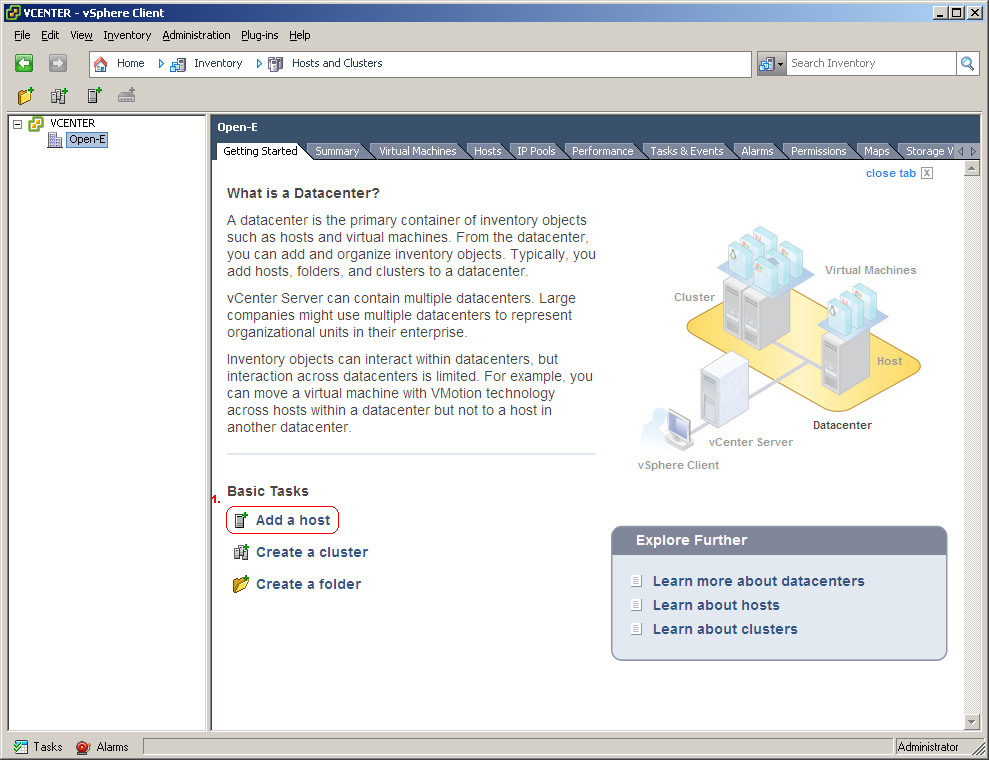The width and height of the screenshot is (989, 760).
Task: Click the vertical scrollbar up arrow
Action: [971, 168]
